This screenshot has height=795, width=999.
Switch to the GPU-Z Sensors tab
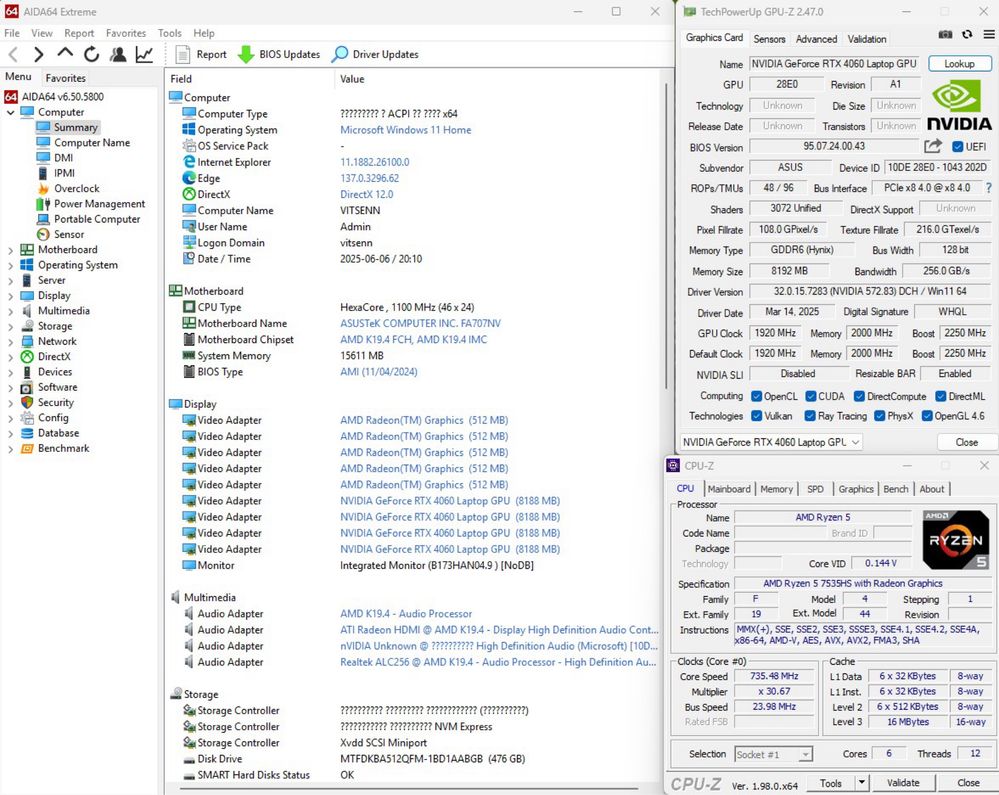tap(769, 39)
